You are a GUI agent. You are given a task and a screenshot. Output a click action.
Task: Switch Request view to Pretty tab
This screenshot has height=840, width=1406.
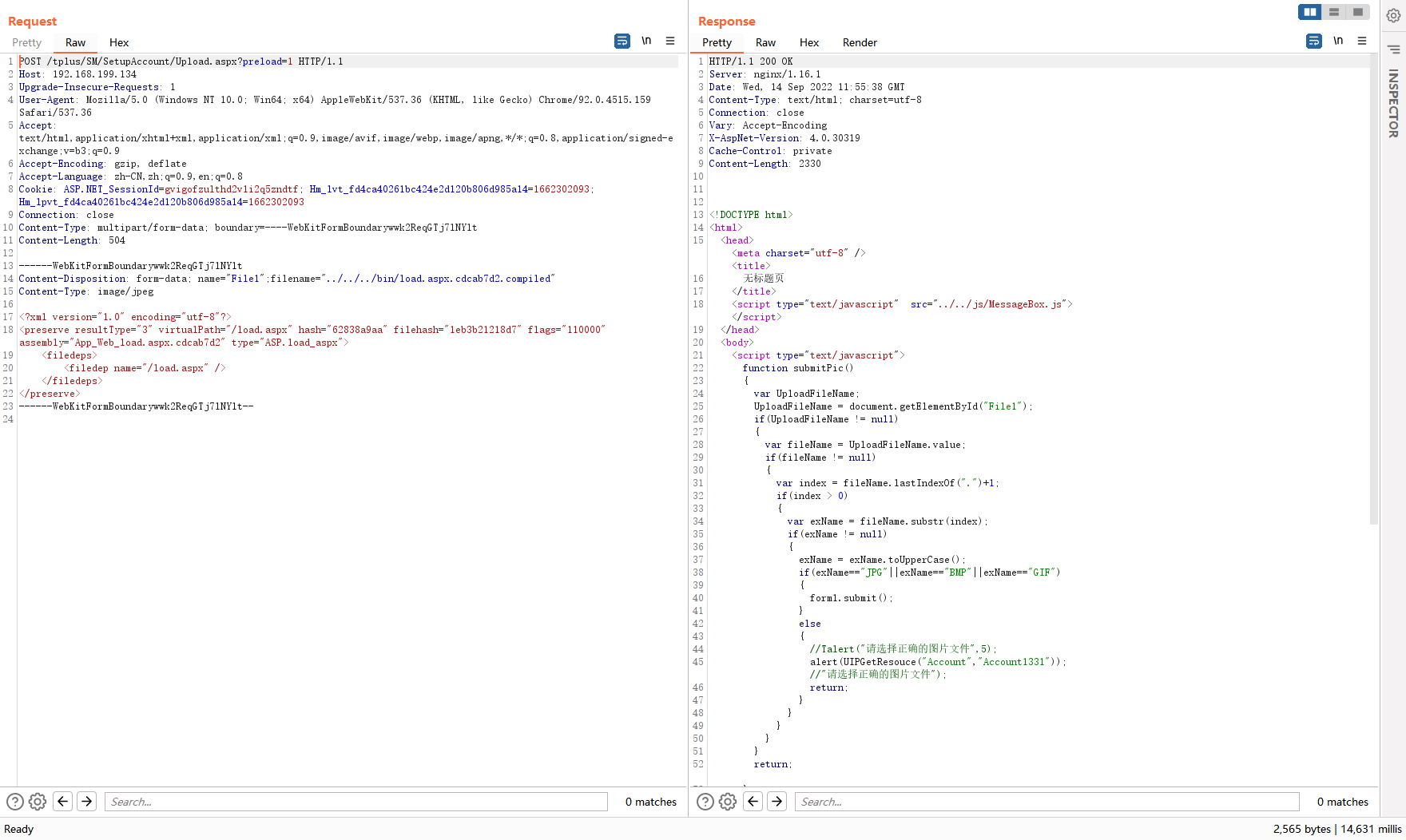pyautogui.click(x=26, y=42)
